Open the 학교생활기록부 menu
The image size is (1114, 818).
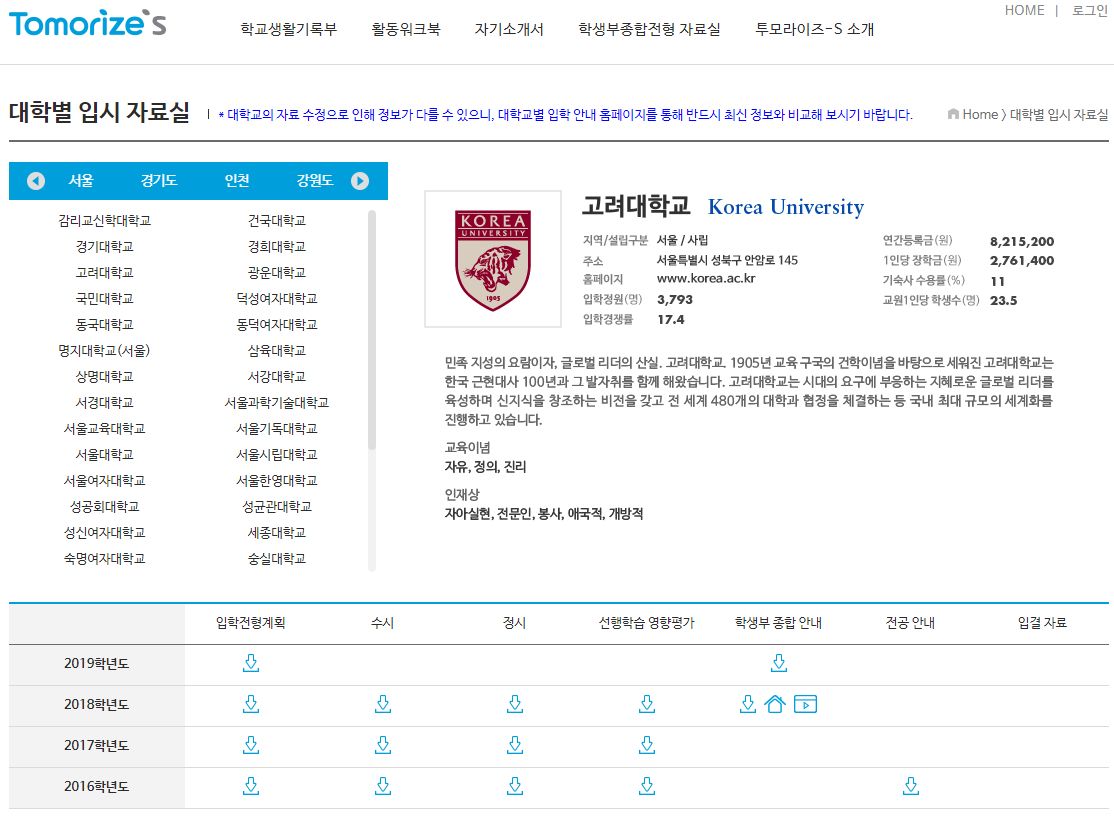(288, 29)
